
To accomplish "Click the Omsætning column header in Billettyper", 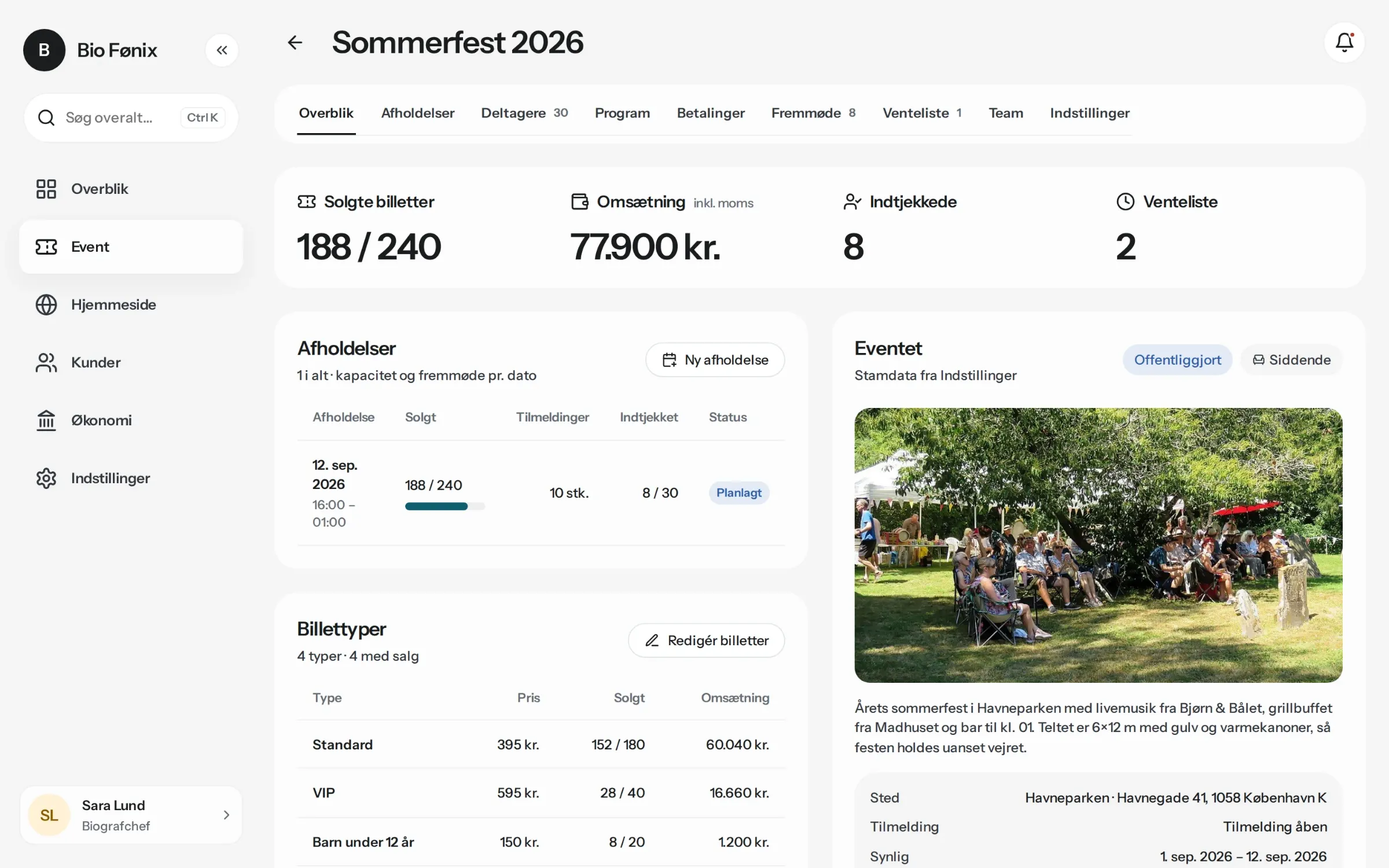I will point(735,698).
